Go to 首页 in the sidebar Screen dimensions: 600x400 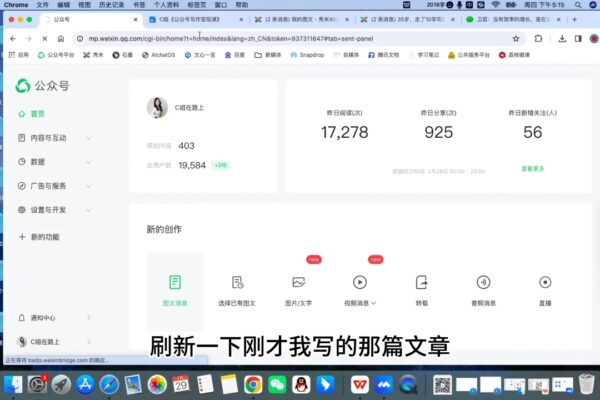(38, 114)
